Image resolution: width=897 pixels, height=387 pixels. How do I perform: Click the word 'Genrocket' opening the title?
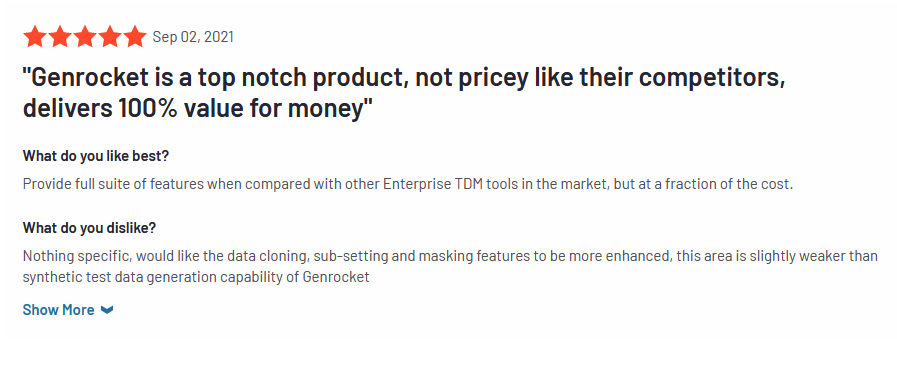[x=85, y=78]
